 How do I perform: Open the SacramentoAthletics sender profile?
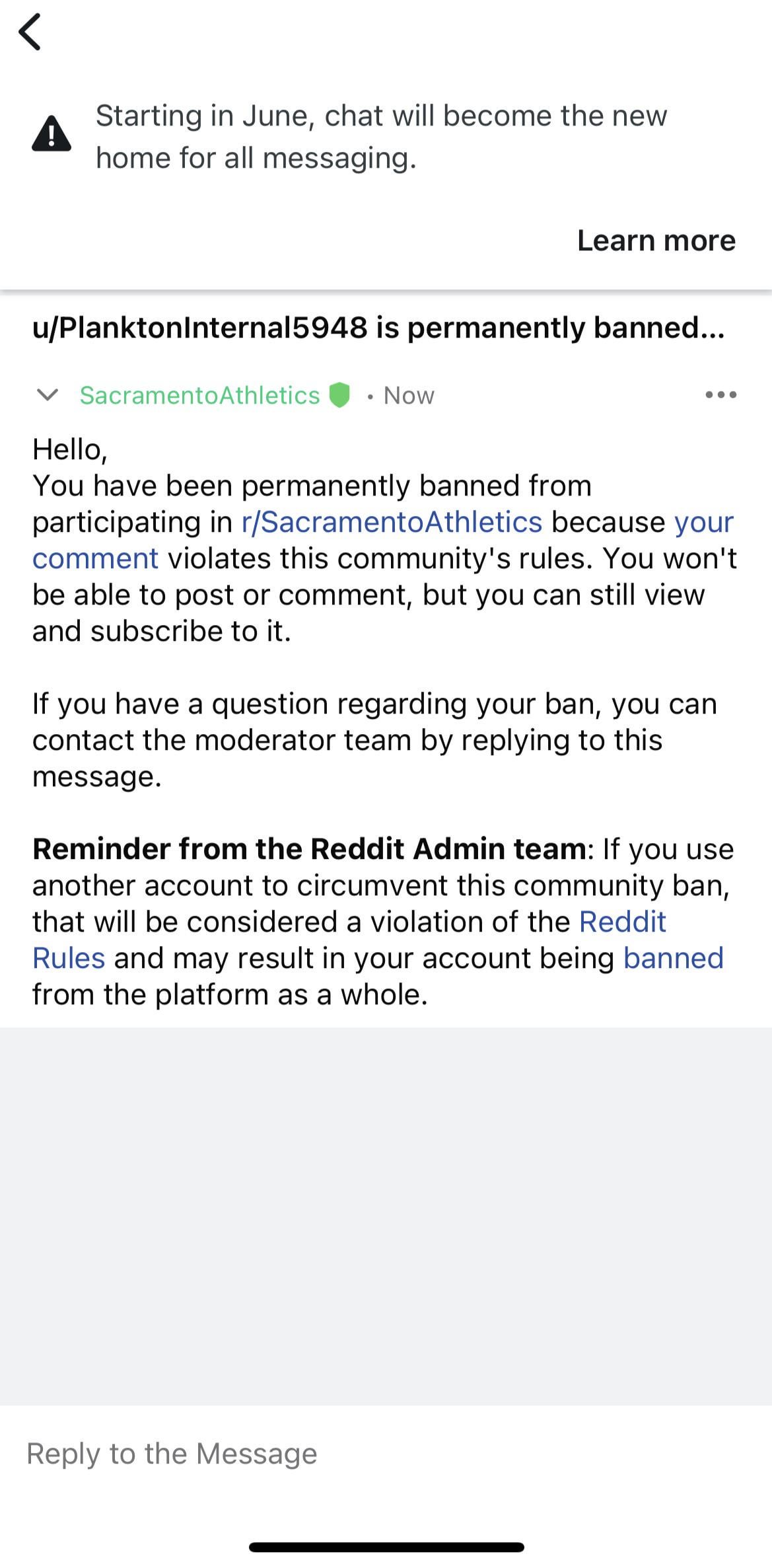click(x=199, y=395)
